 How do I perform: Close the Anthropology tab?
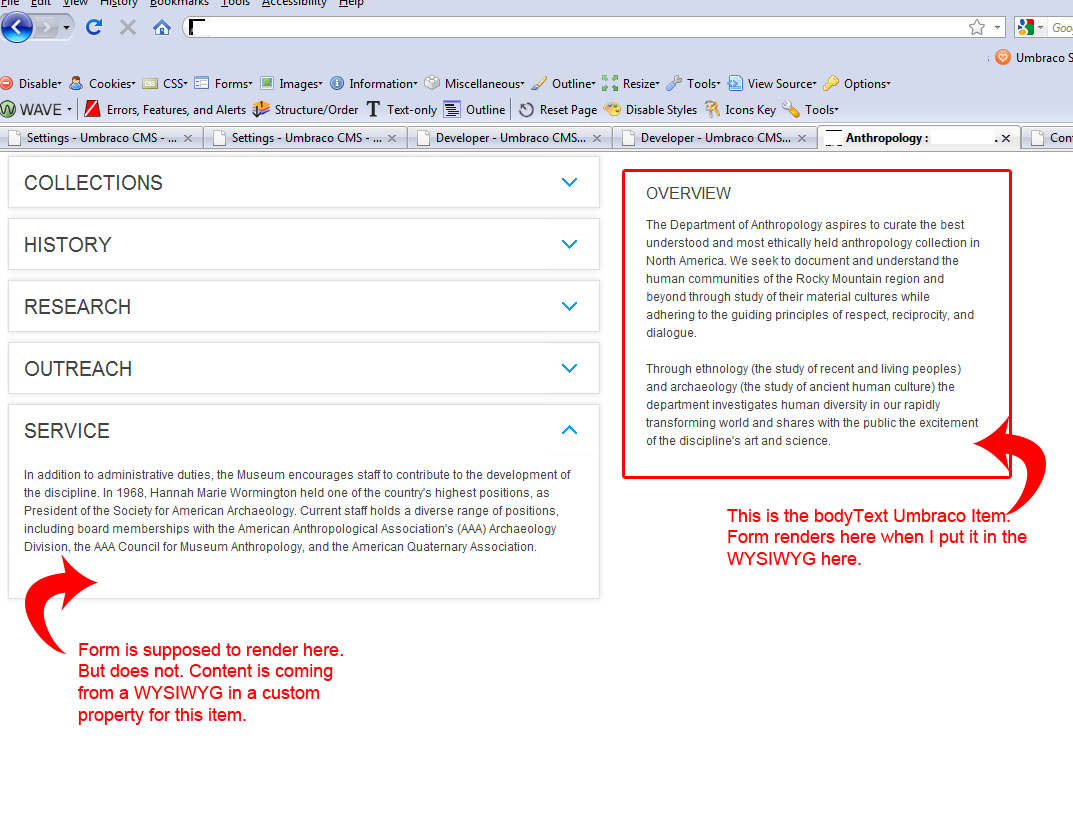(1005, 139)
